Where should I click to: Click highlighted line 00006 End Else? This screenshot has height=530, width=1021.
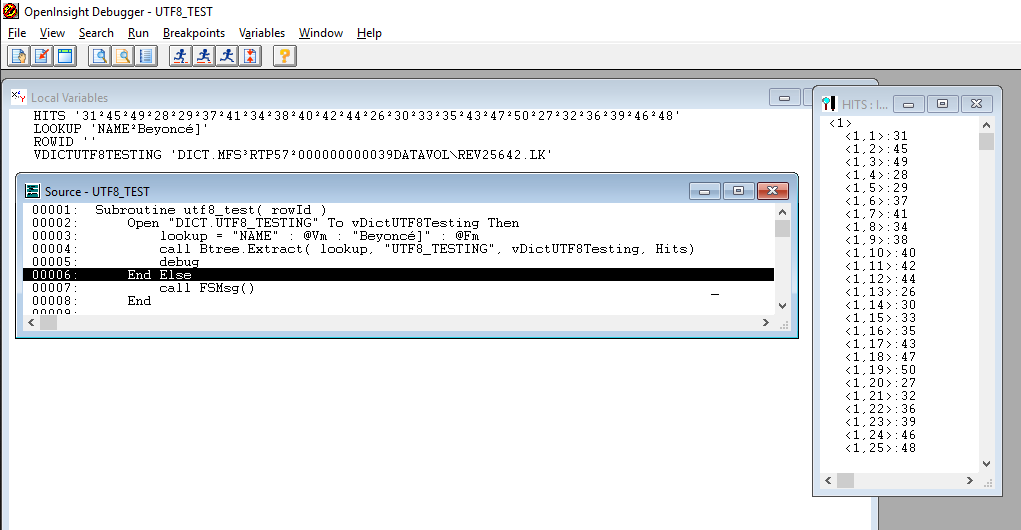coord(399,275)
